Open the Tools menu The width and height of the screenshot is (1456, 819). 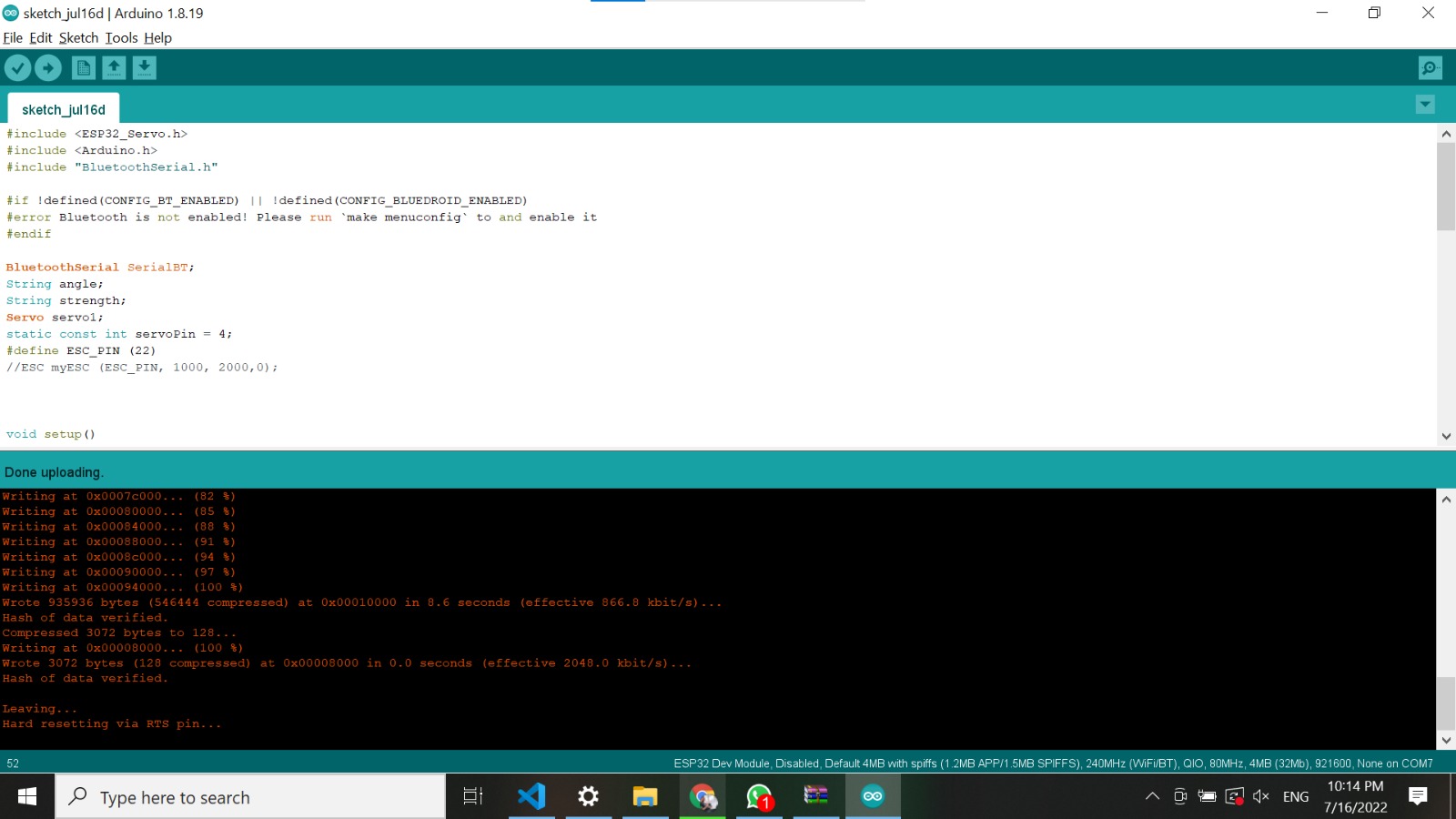(x=121, y=37)
